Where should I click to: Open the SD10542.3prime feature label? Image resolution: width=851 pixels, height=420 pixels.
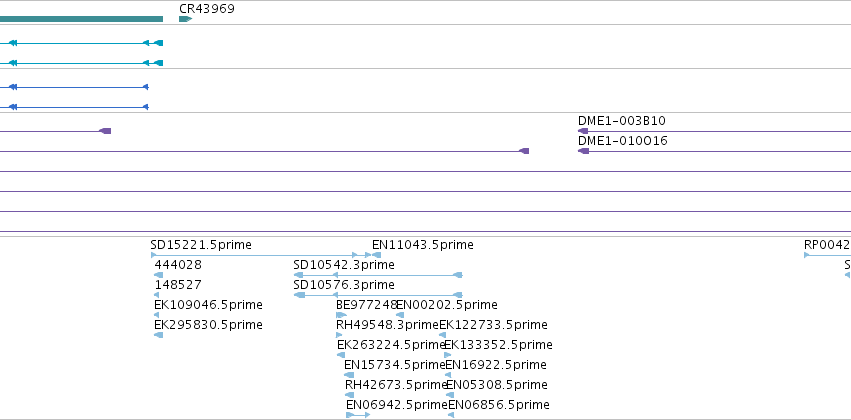click(344, 265)
